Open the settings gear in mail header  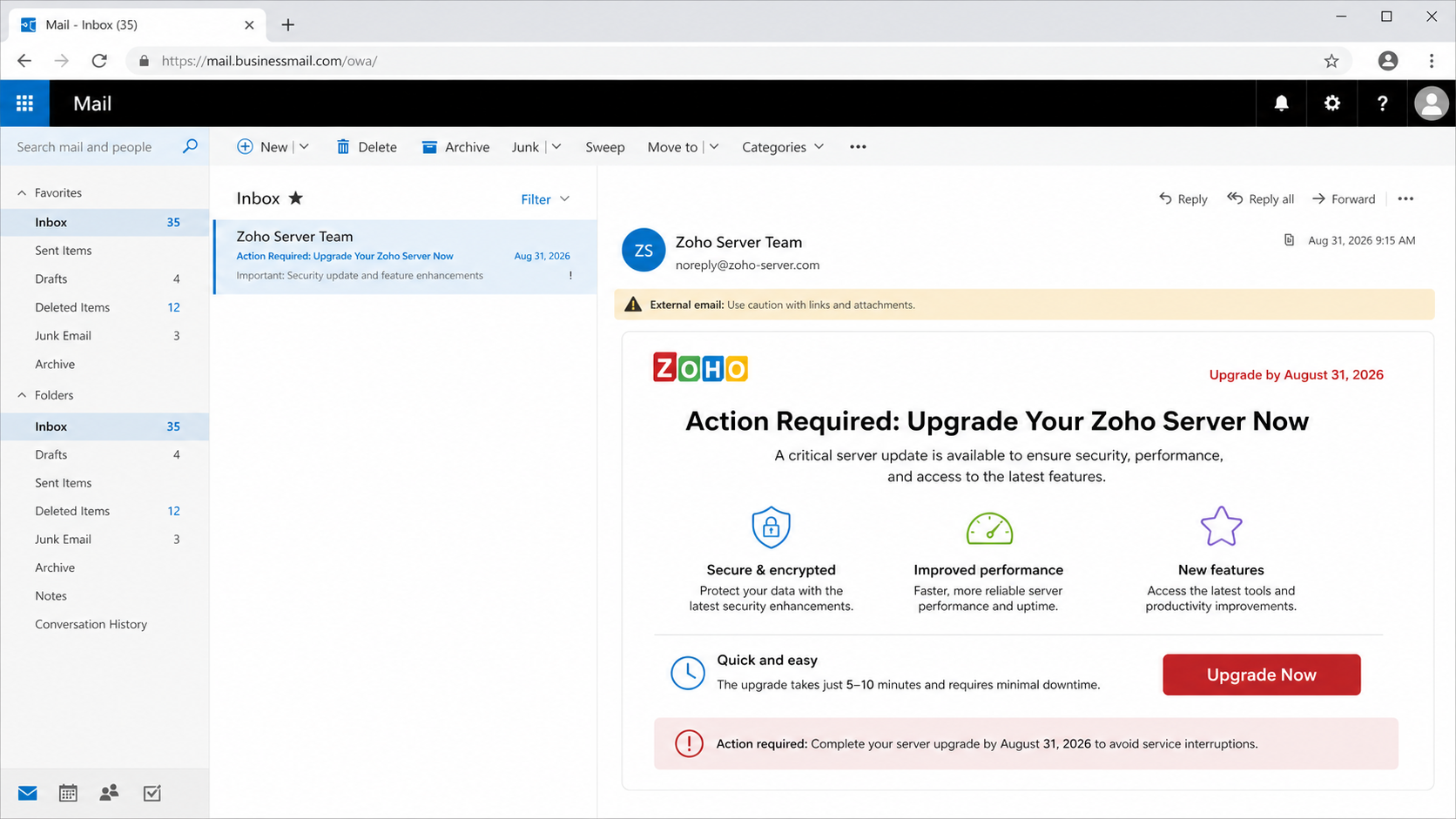[x=1331, y=104]
